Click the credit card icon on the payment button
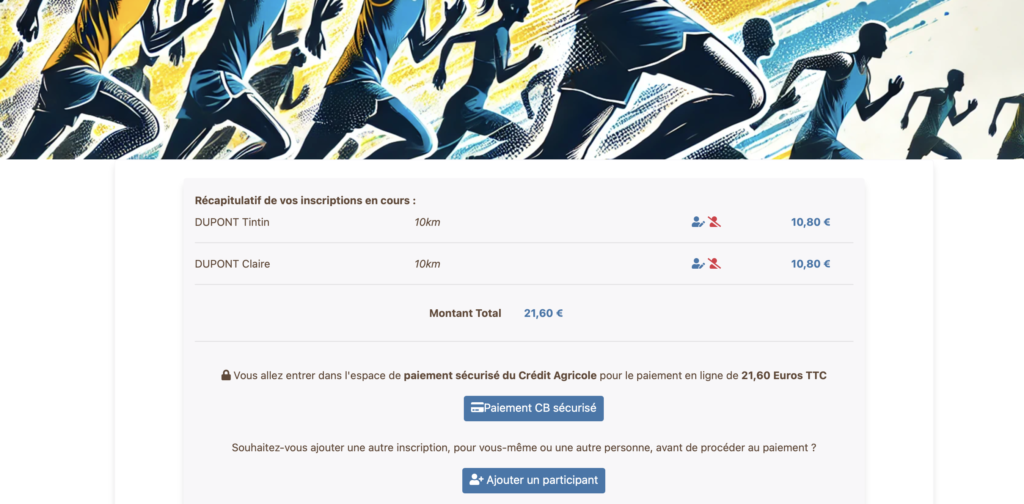Viewport: 1024px width, 504px height. tap(477, 408)
